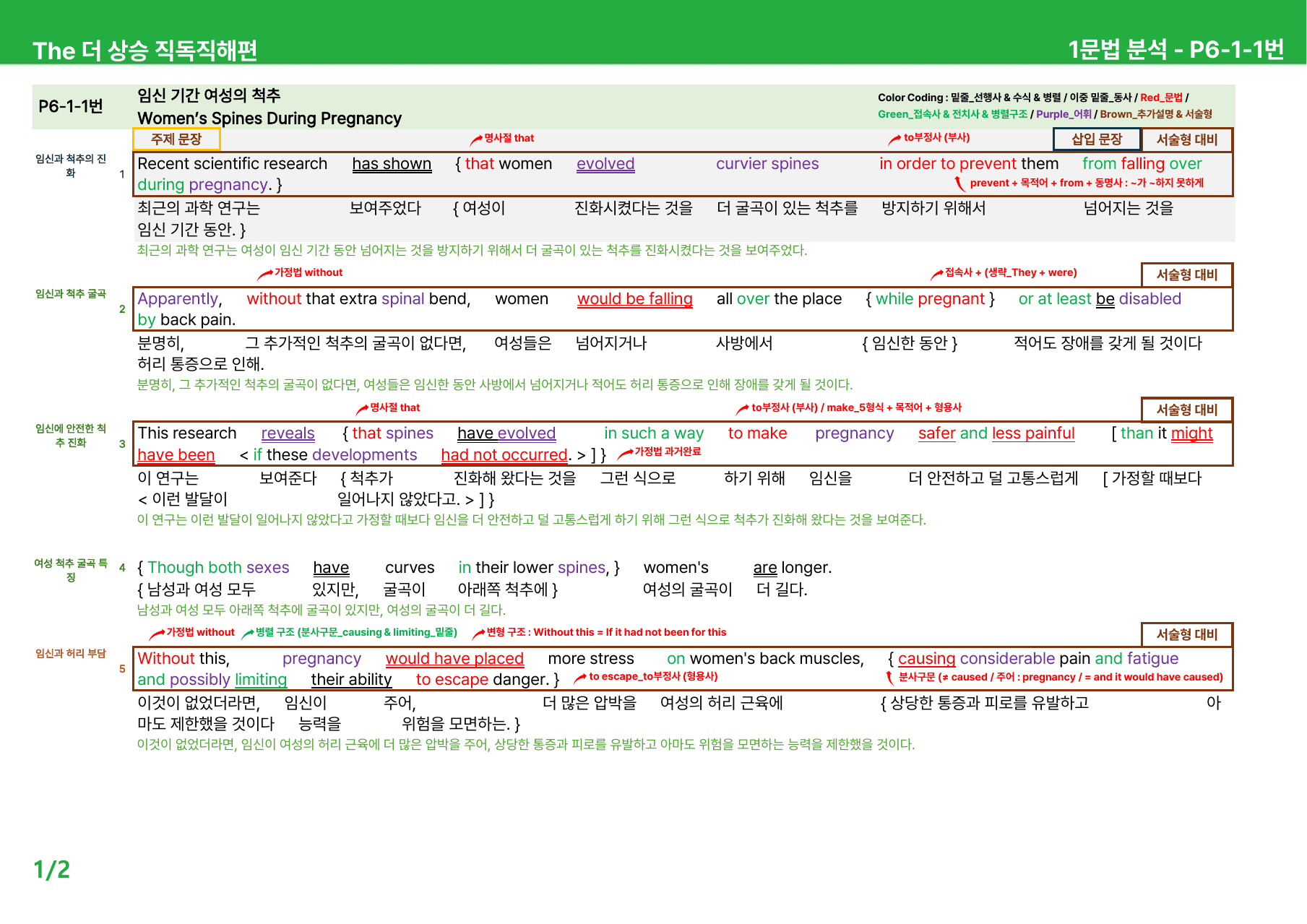Click the underlined word 'causing' in sentence 5

pos(926,659)
